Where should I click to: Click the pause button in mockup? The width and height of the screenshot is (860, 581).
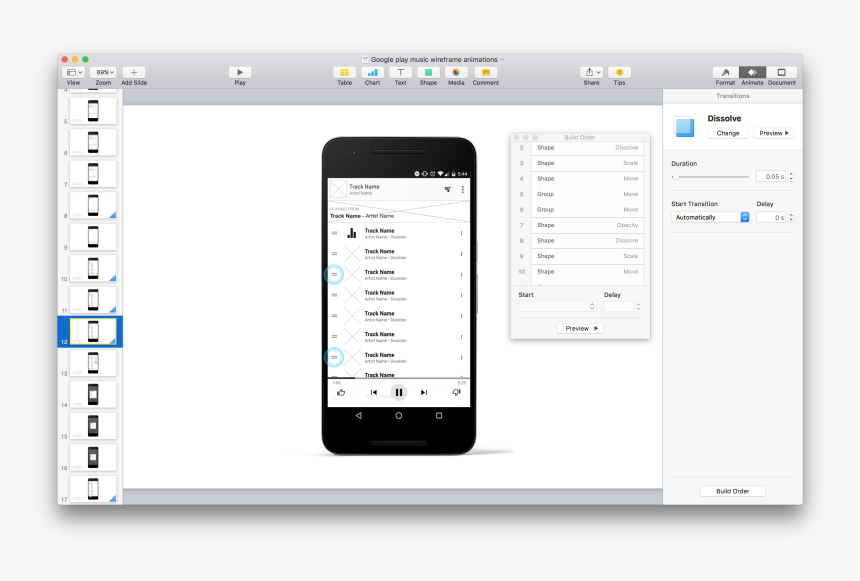(399, 392)
